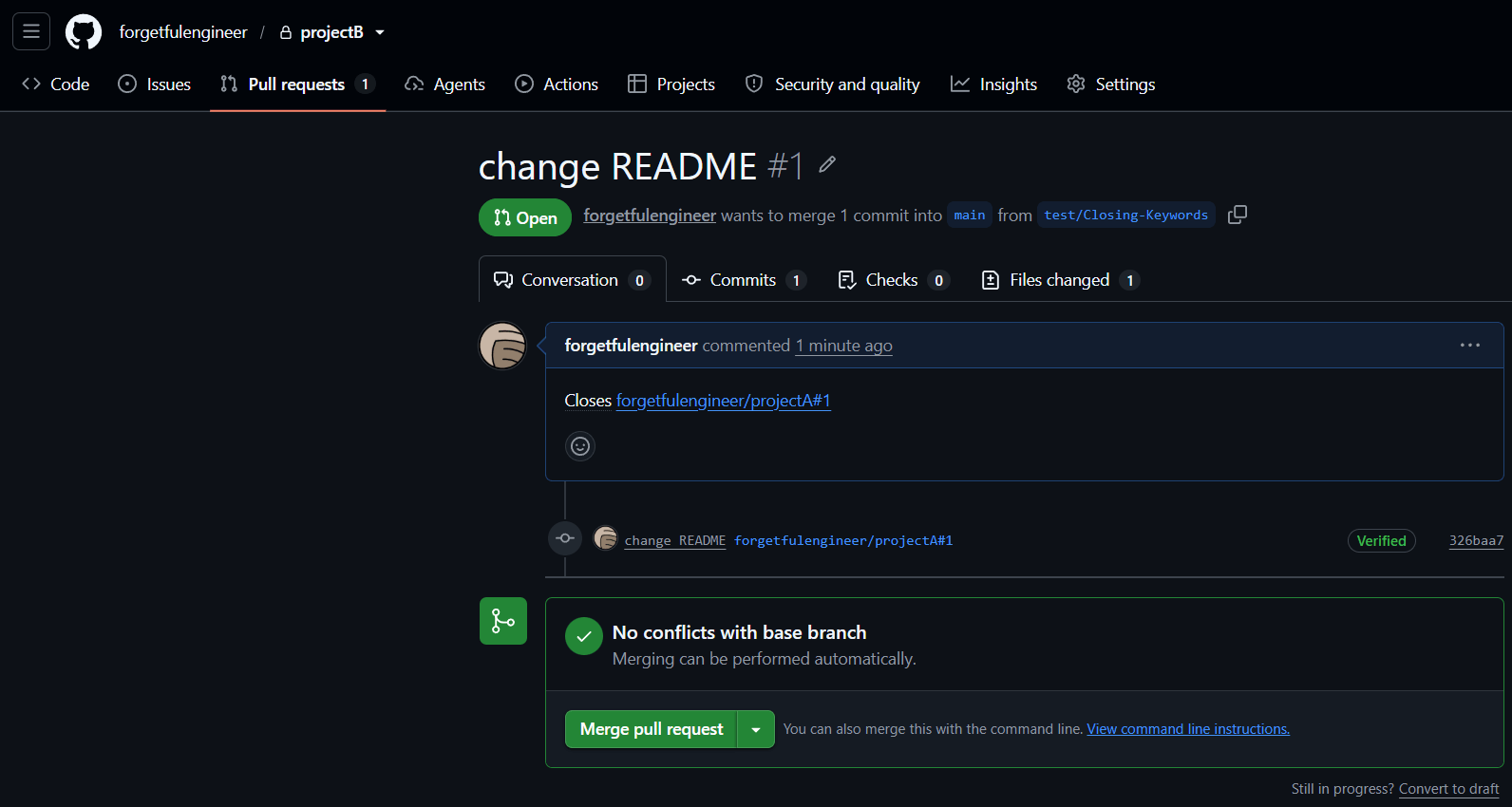This screenshot has width=1512, height=807.
Task: Open the Code tab
Action: pos(56,84)
